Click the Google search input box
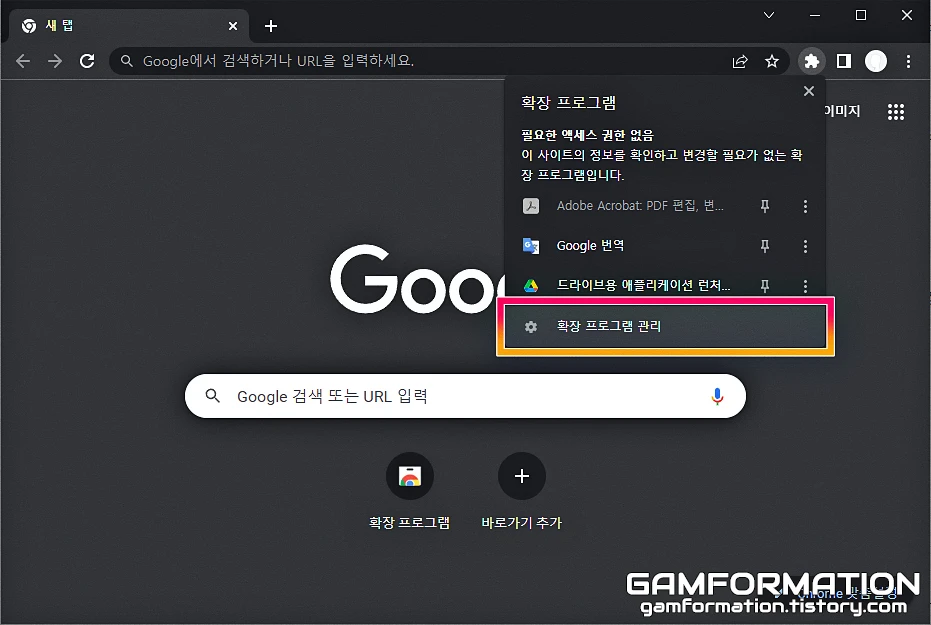Viewport: 931px width, 625px height. (x=465, y=396)
